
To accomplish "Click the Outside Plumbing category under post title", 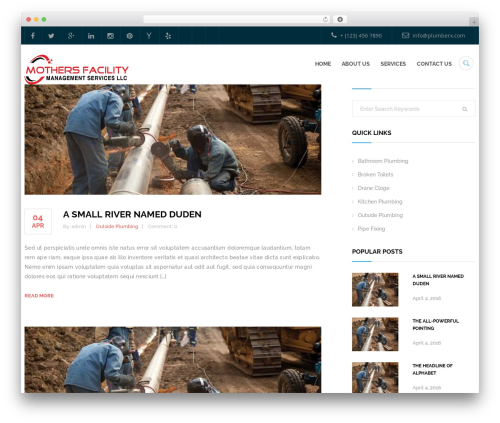I will (x=117, y=226).
